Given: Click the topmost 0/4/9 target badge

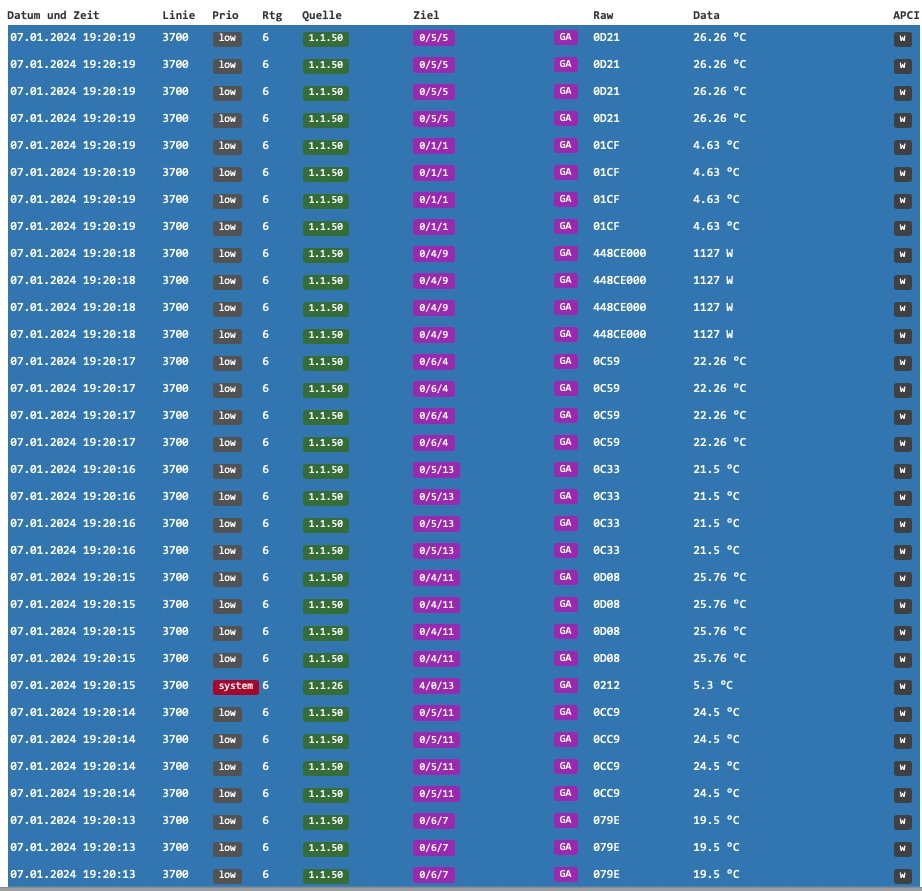Looking at the screenshot, I should [x=435, y=254].
